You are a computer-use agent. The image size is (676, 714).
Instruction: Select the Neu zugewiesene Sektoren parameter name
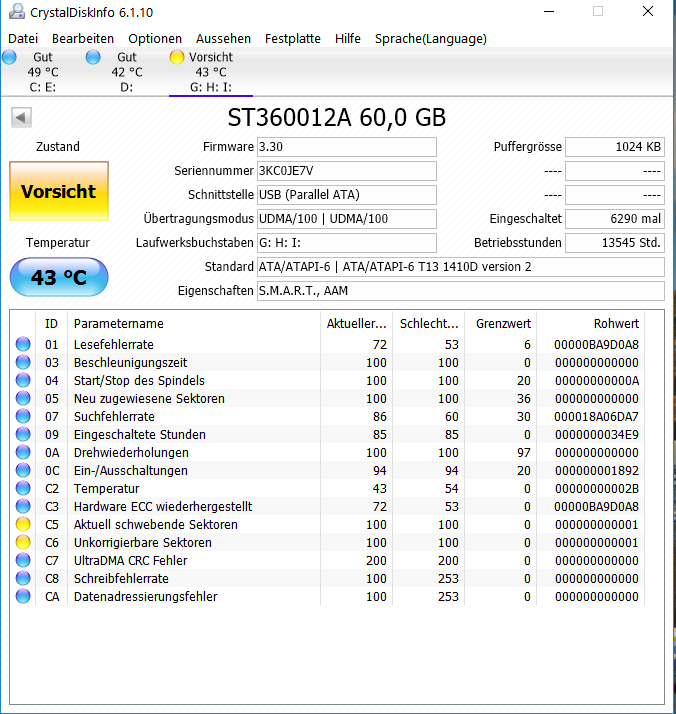click(x=149, y=398)
